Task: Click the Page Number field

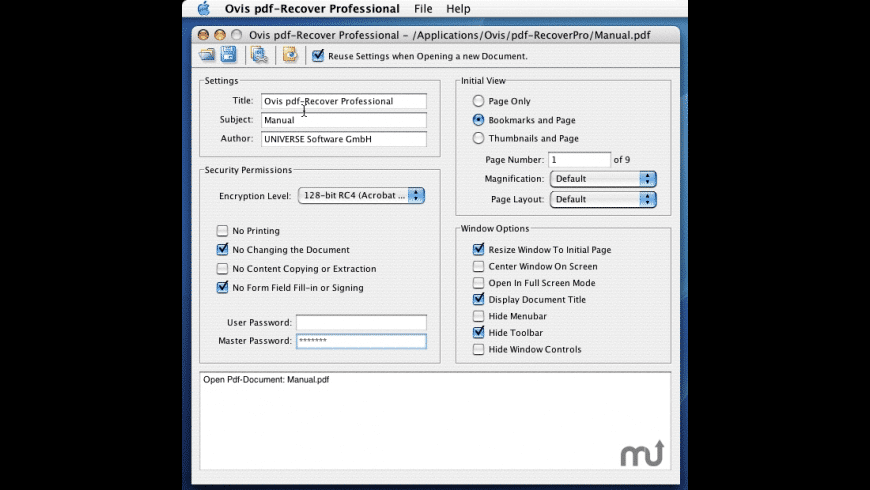Action: point(579,160)
